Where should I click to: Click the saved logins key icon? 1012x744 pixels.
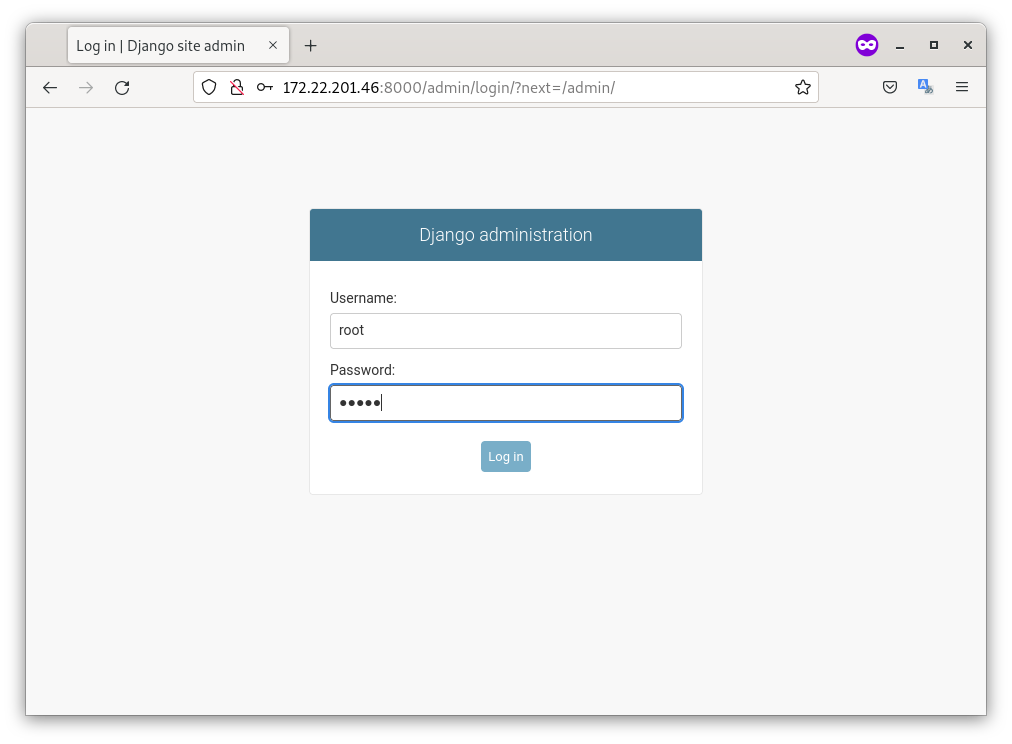tap(264, 88)
